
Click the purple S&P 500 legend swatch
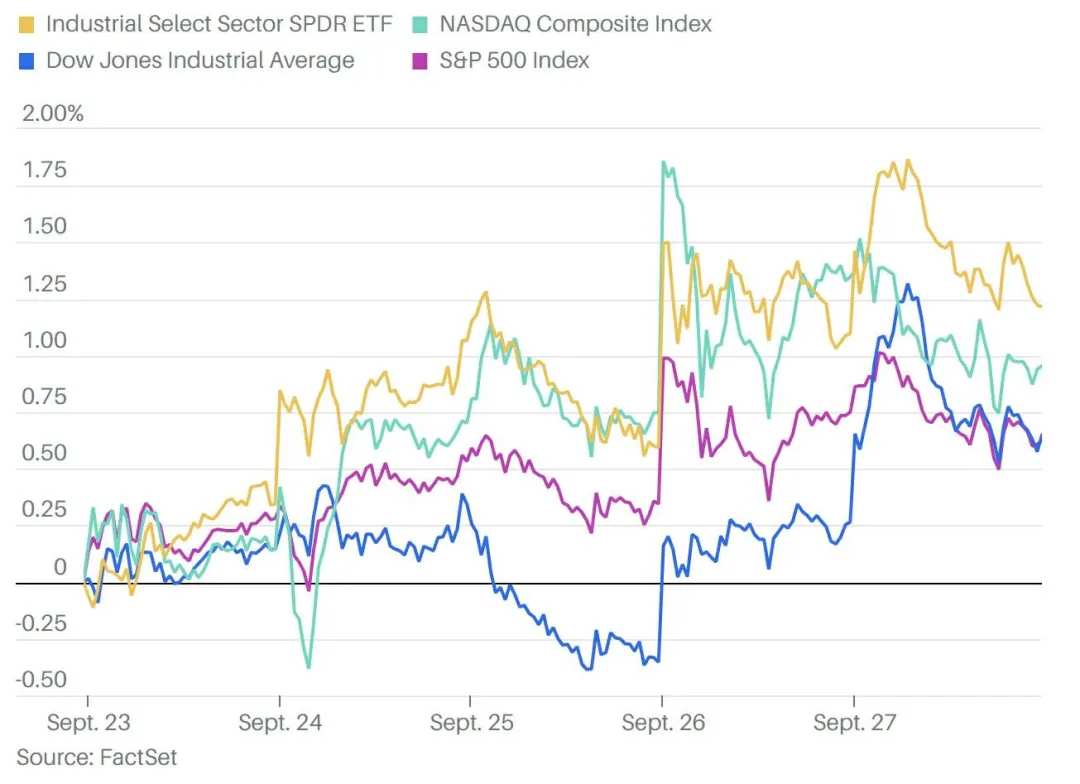pyautogui.click(x=419, y=61)
